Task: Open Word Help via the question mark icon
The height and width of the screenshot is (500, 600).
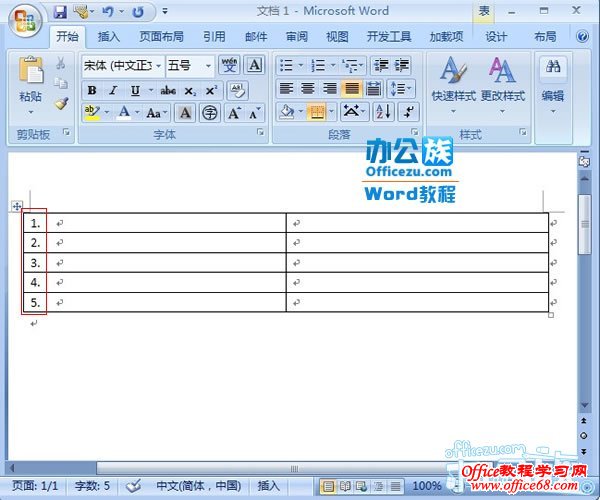Action: pyautogui.click(x=582, y=37)
